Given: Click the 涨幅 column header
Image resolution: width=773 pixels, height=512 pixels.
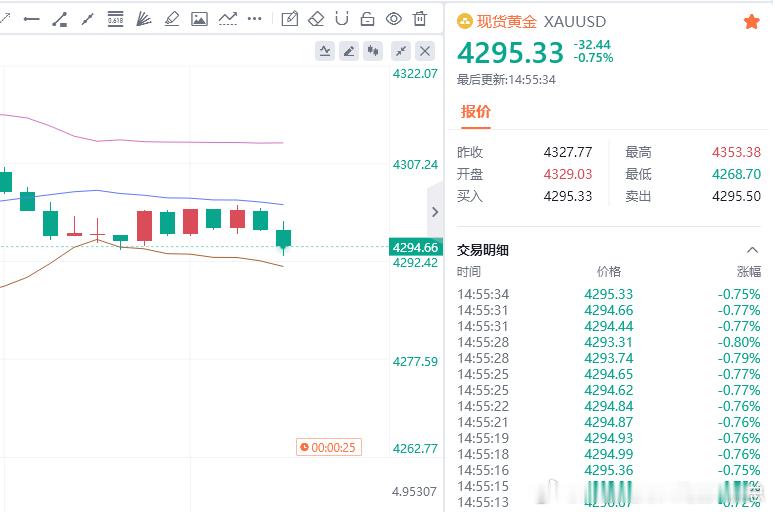Looking at the screenshot, I should pos(749,272).
